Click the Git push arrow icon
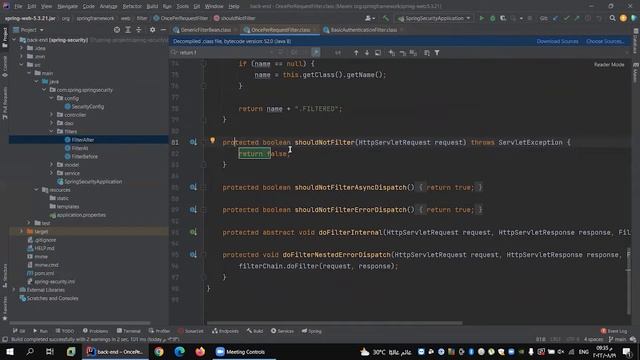The image size is (640, 360). coord(577,18)
